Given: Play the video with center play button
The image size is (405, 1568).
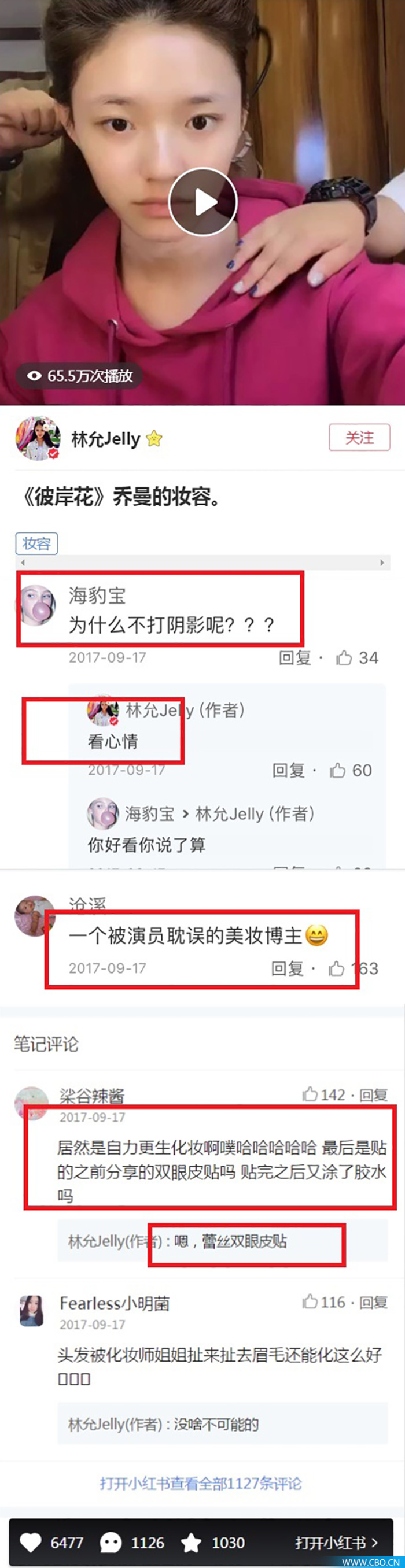Looking at the screenshot, I should (202, 202).
